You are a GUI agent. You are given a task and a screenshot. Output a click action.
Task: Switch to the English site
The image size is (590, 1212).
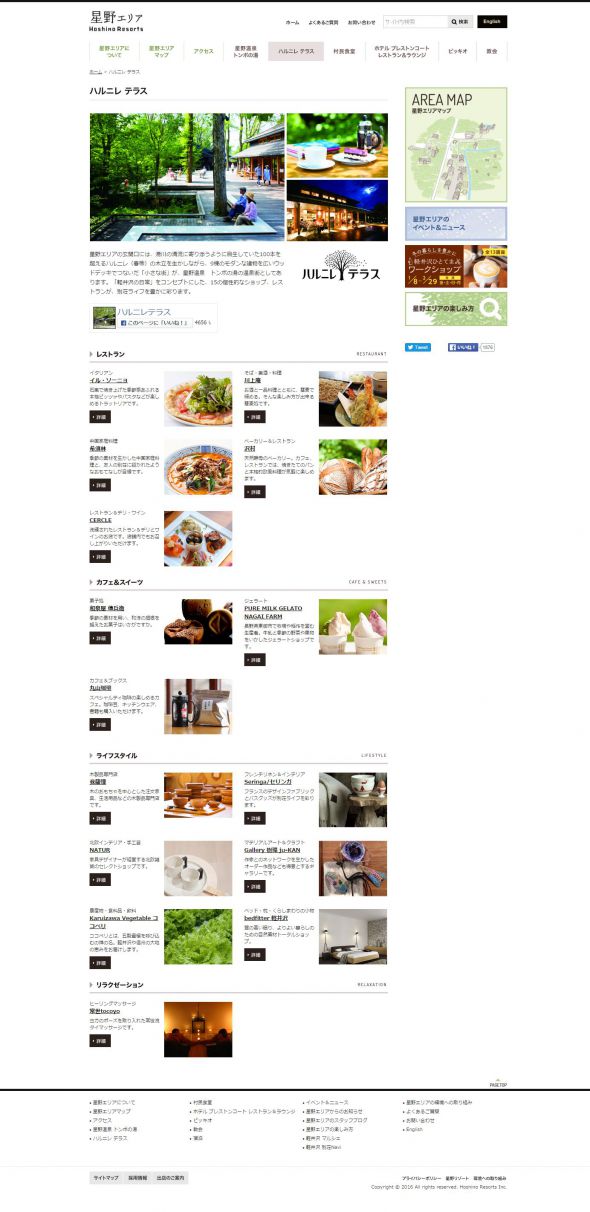coord(492,21)
